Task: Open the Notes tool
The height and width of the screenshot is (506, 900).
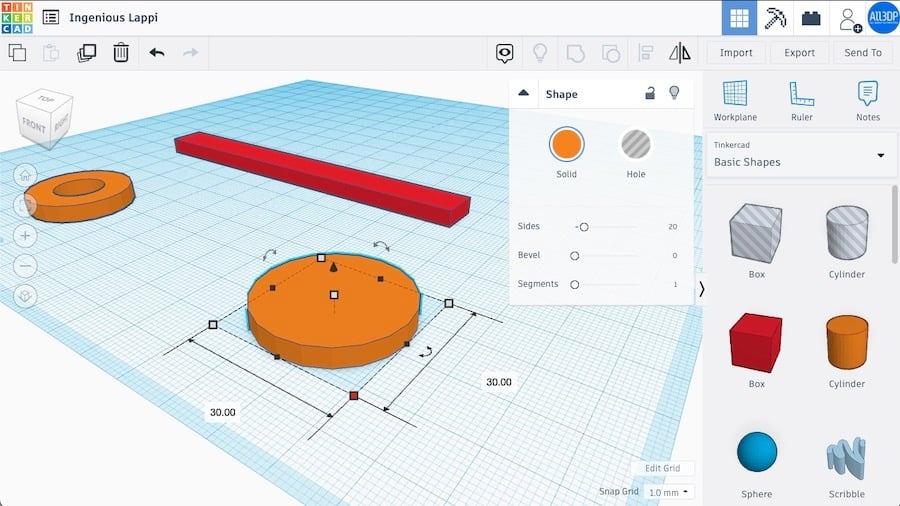Action: coord(868,101)
